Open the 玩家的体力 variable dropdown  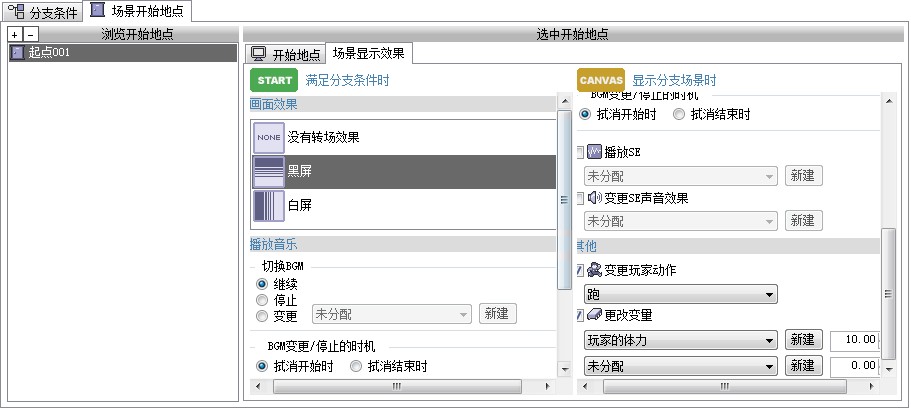point(680,340)
